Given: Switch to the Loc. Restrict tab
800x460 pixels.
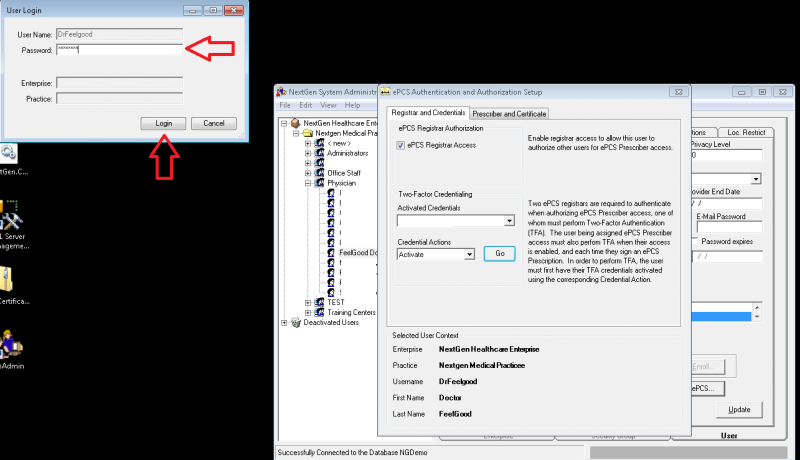Looking at the screenshot, I should [x=746, y=132].
